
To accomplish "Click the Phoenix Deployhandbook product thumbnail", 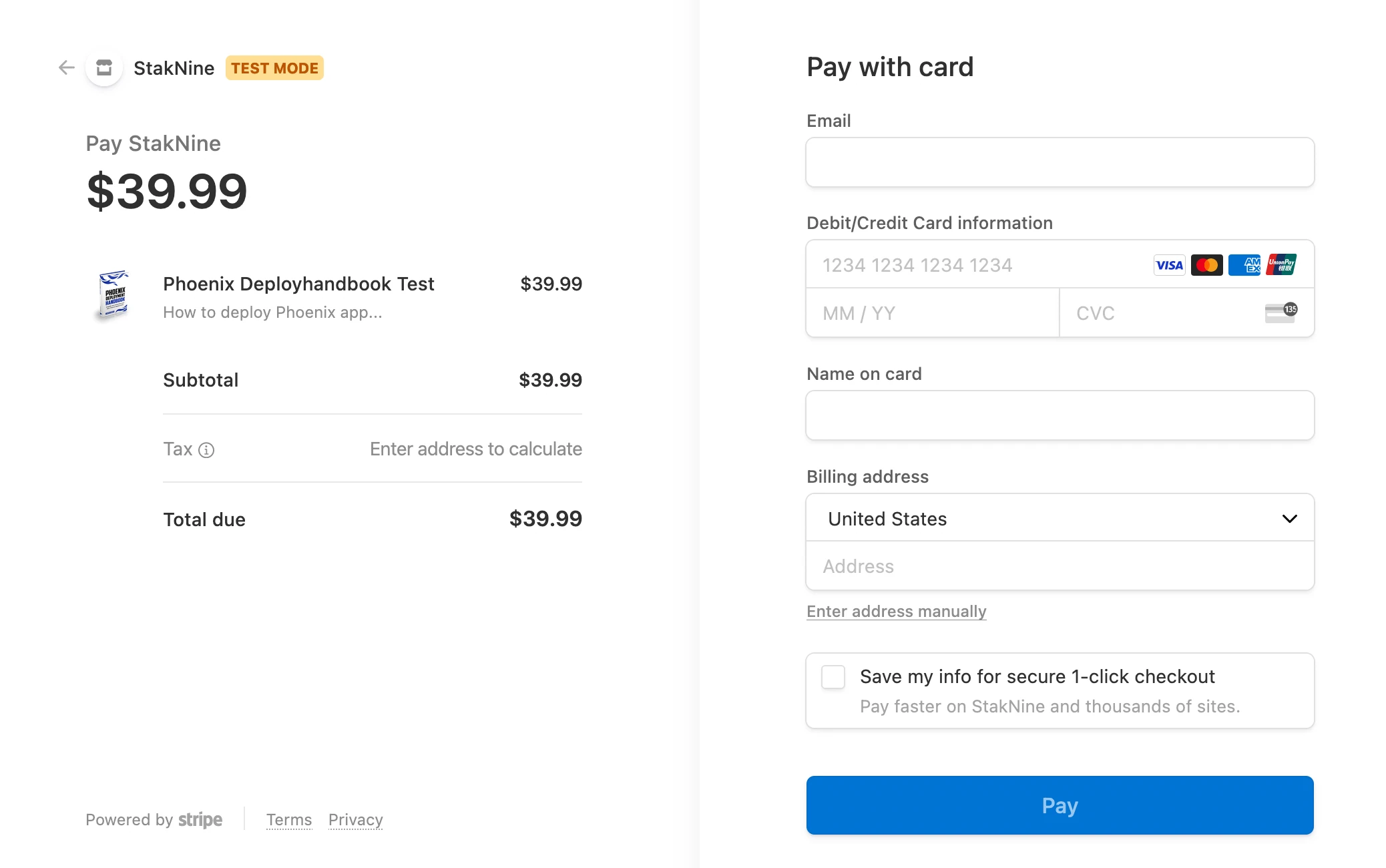I will click(113, 296).
